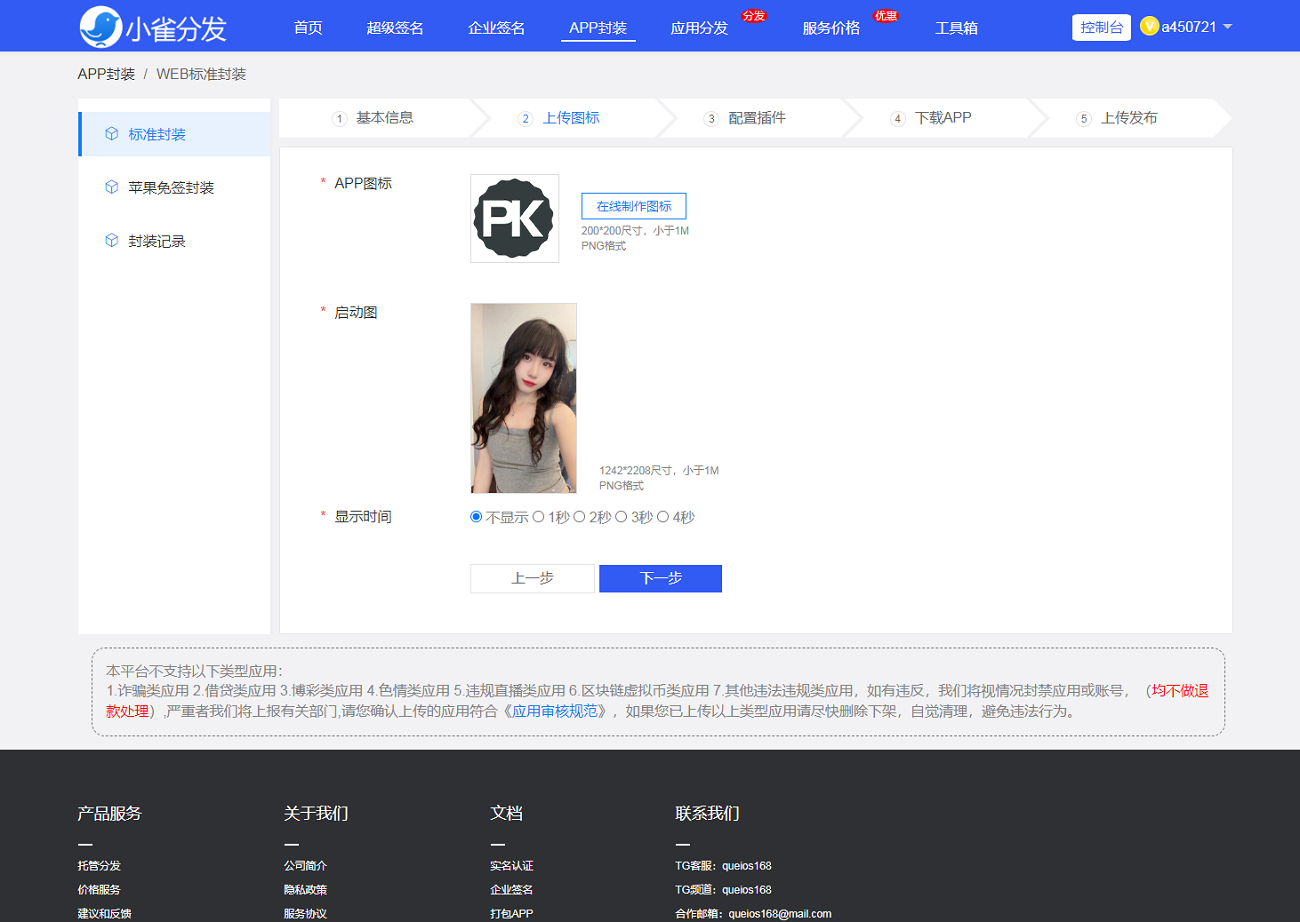This screenshot has height=922, width=1300.
Task: Click the red 优惠 badge on 服务价格
Action: point(885,16)
